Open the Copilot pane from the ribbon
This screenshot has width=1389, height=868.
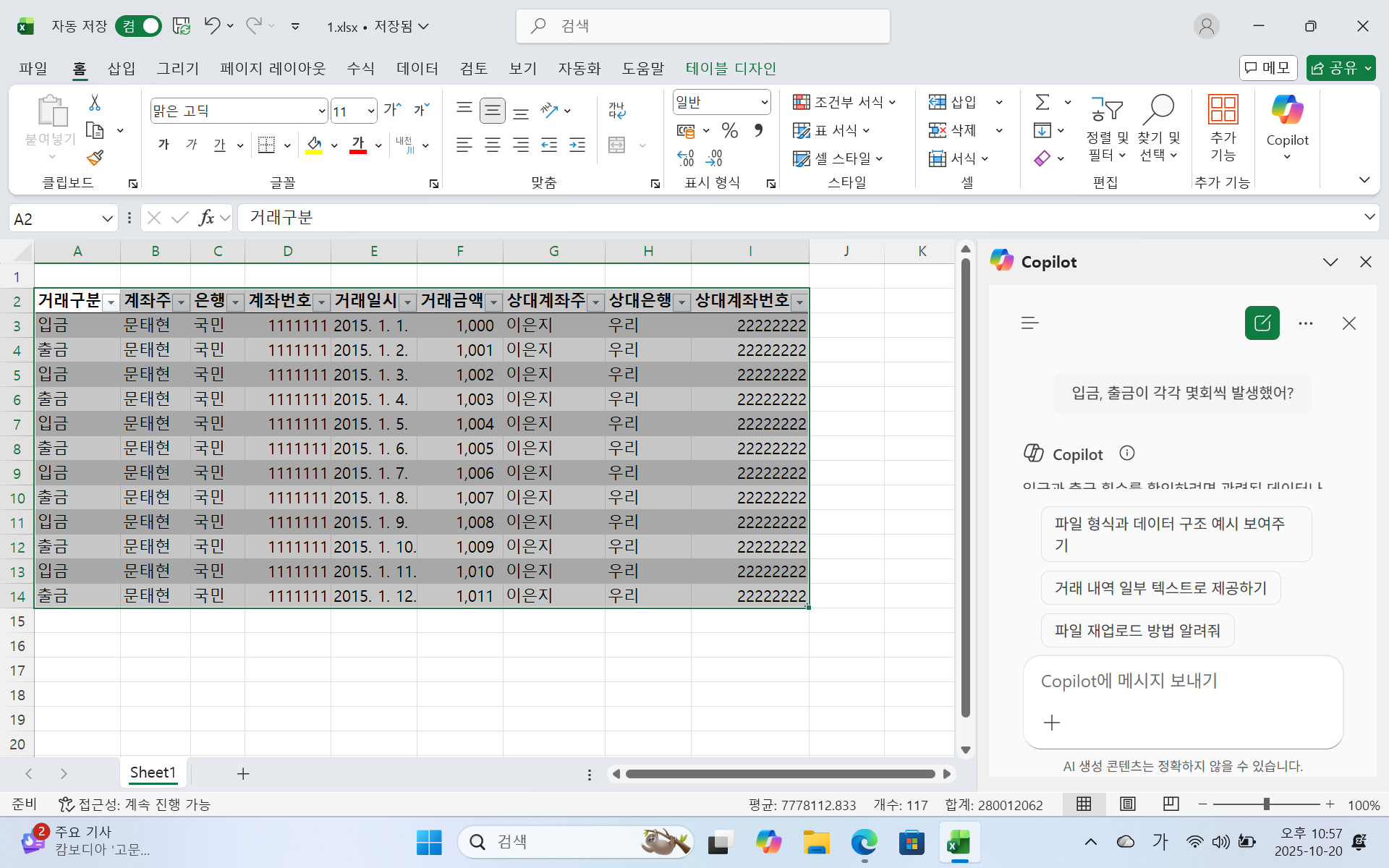point(1287,129)
